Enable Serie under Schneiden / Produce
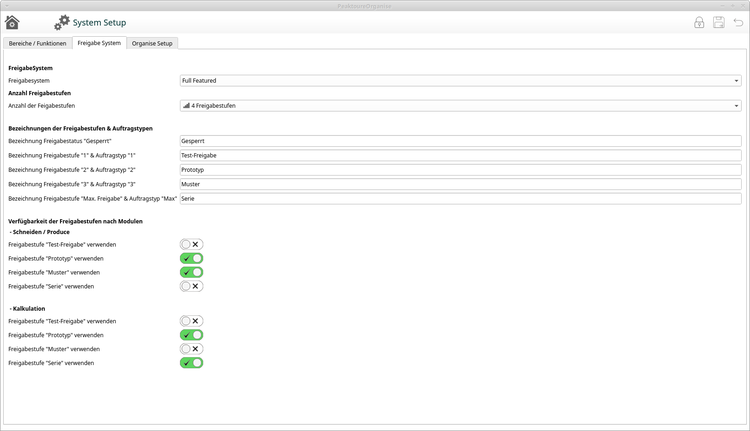Screen dimensions: 750x431 [x=191, y=286]
